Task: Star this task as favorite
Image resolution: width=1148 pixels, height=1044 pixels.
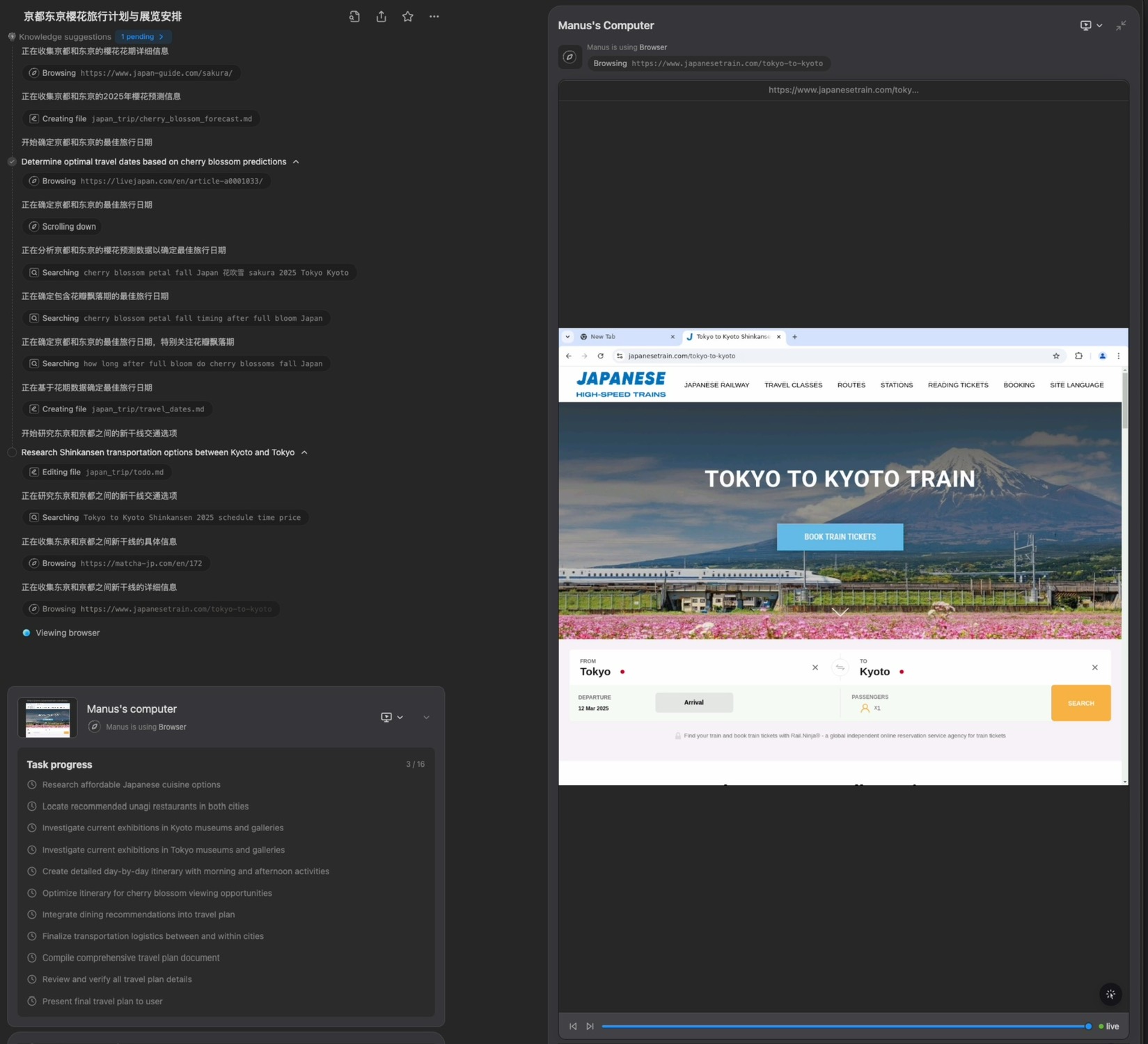Action: coord(408,17)
